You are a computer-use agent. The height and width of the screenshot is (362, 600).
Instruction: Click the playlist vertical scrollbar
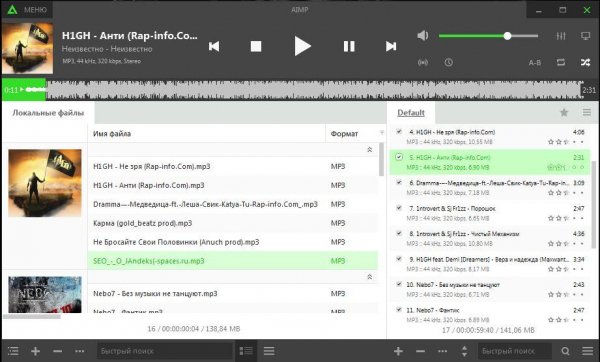[593, 205]
